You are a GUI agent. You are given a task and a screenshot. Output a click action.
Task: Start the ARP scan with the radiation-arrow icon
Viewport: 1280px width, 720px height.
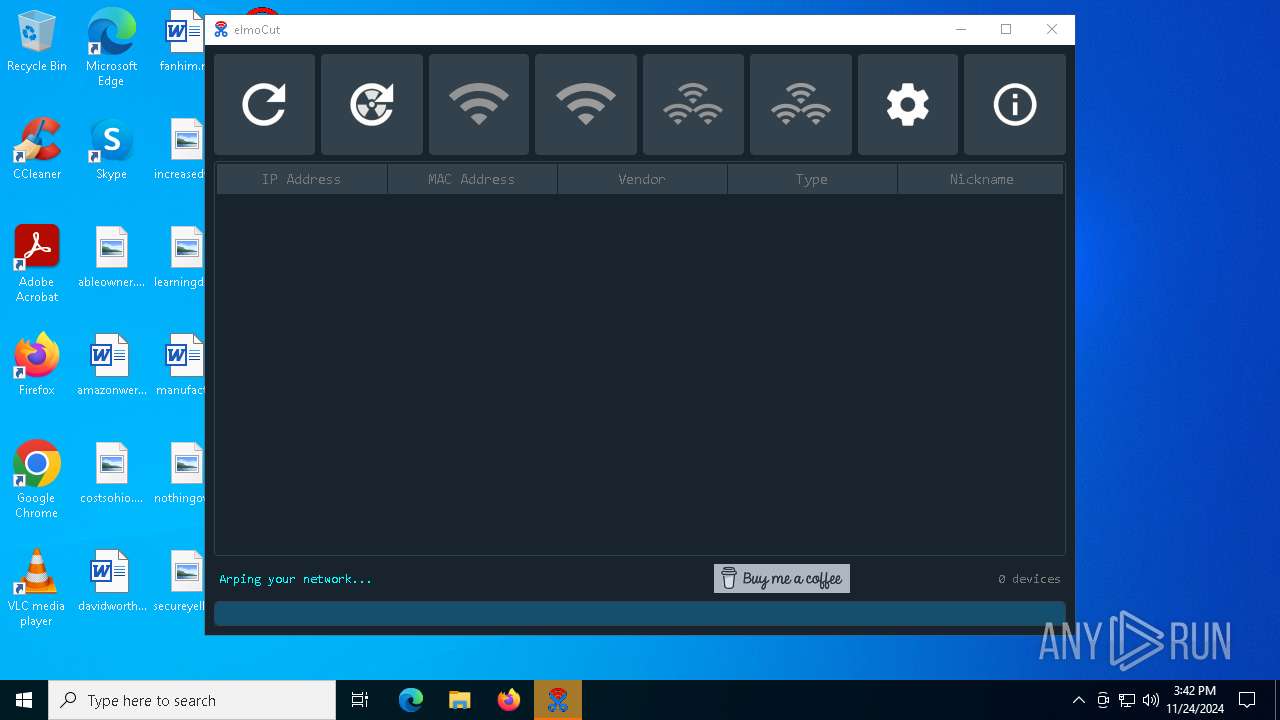pos(372,104)
